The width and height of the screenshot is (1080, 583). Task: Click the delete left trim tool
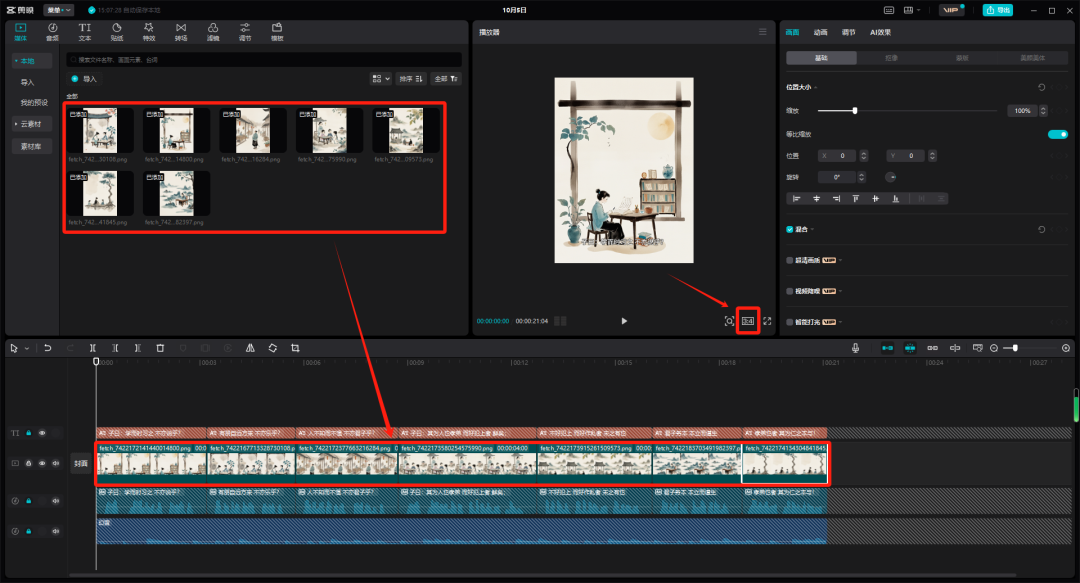115,348
